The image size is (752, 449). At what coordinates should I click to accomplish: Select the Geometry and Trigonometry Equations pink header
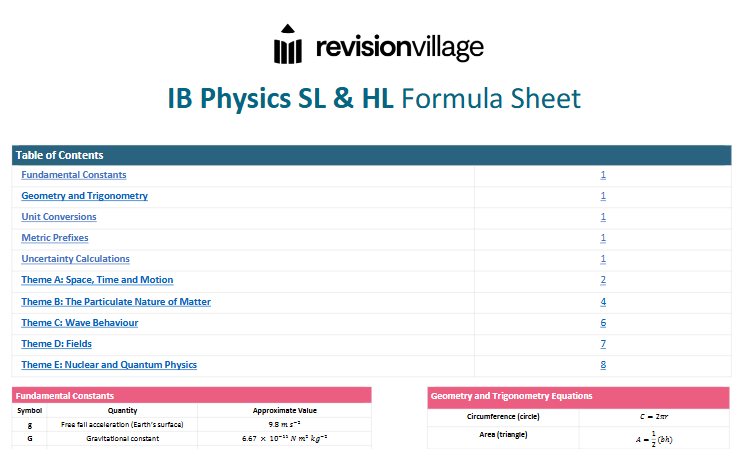pyautogui.click(x=578, y=396)
